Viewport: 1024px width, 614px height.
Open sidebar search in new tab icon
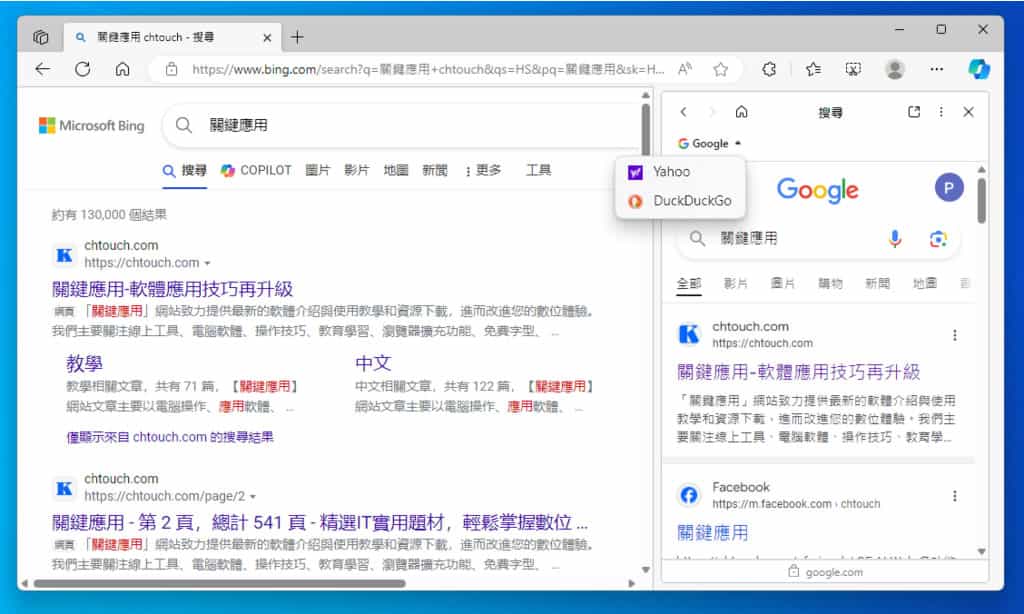pyautogui.click(x=914, y=112)
